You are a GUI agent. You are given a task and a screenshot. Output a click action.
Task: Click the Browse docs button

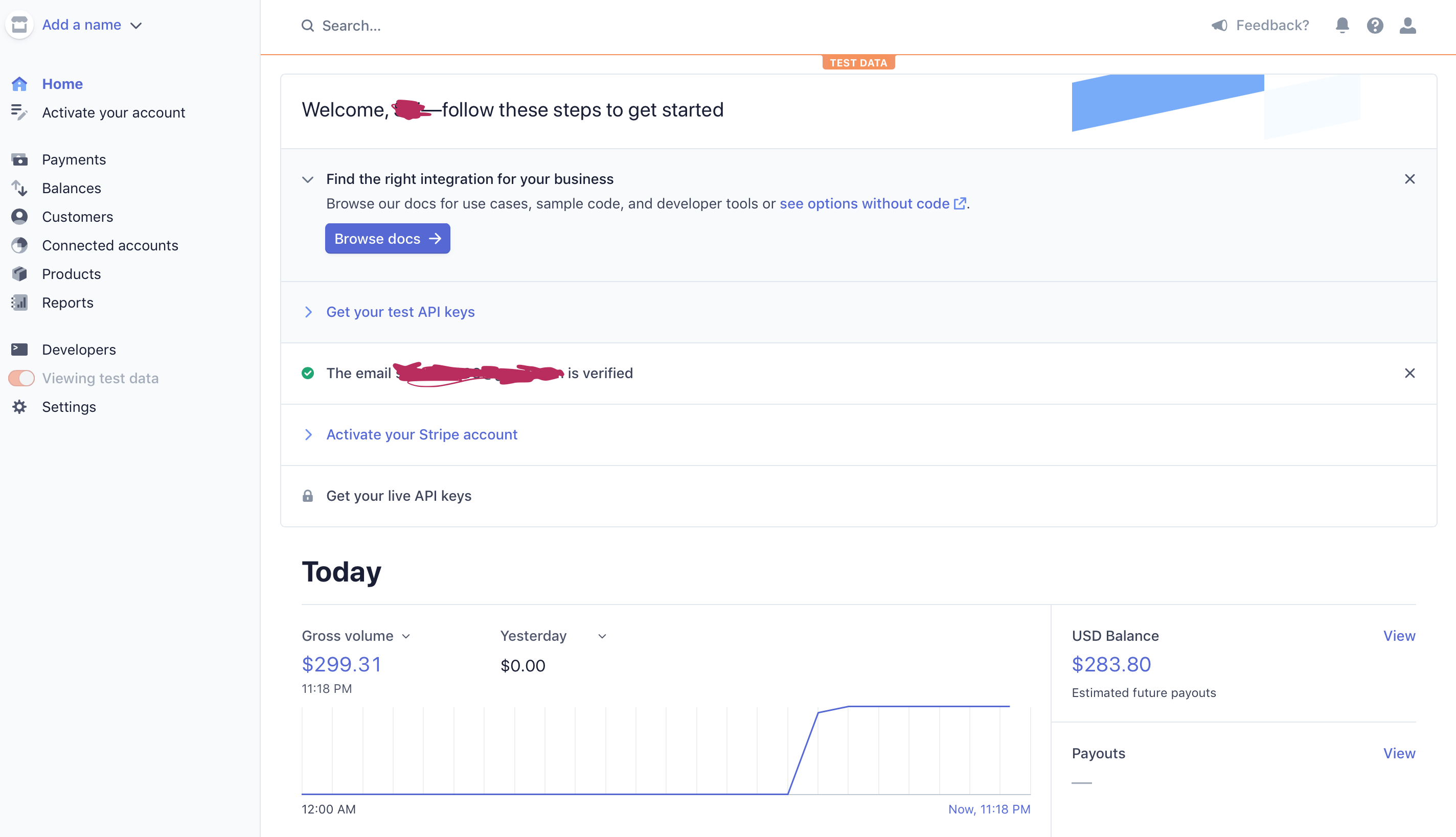pyautogui.click(x=388, y=239)
